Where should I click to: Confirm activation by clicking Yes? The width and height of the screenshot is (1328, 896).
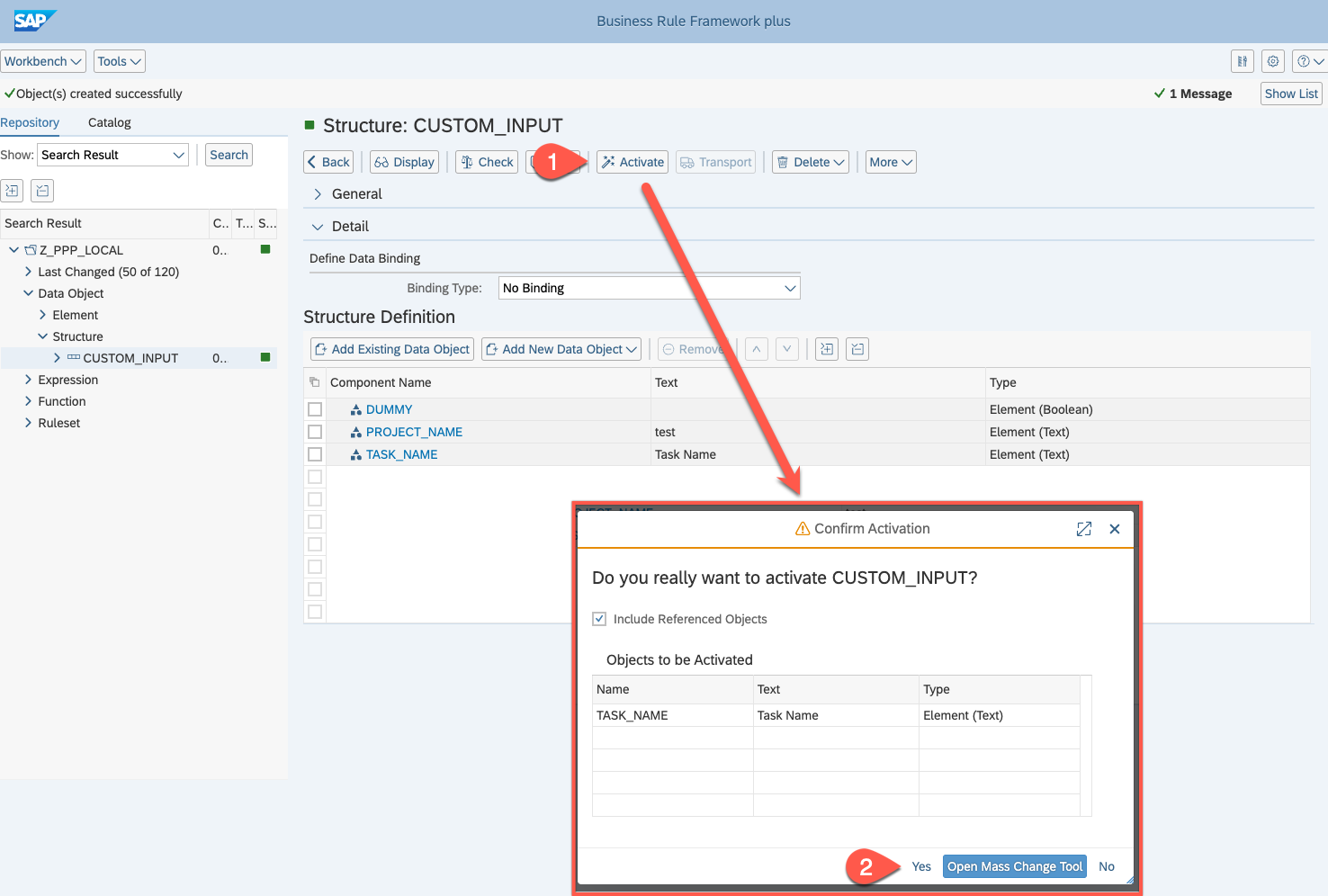(x=921, y=866)
